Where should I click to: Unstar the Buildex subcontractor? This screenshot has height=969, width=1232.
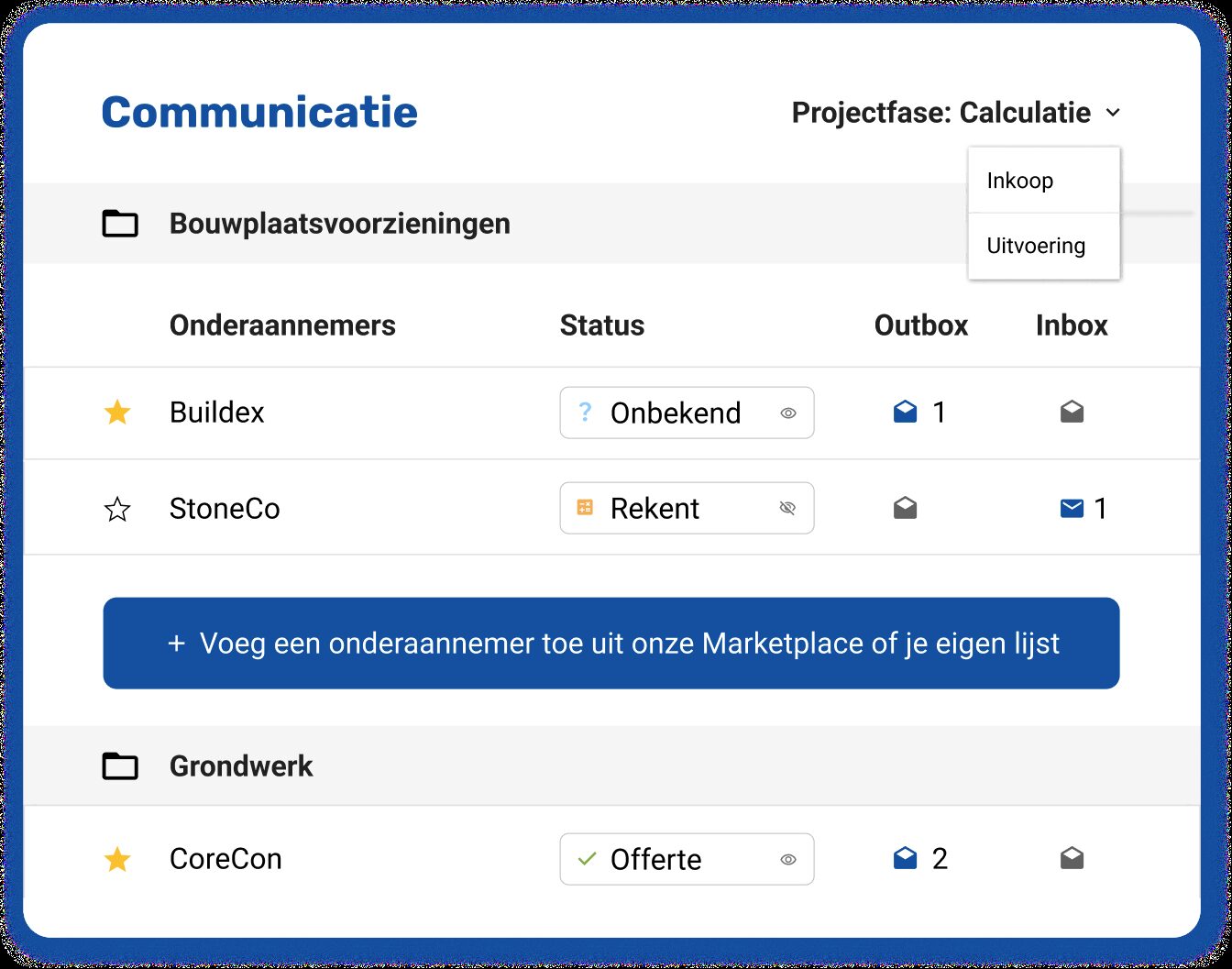point(117,413)
